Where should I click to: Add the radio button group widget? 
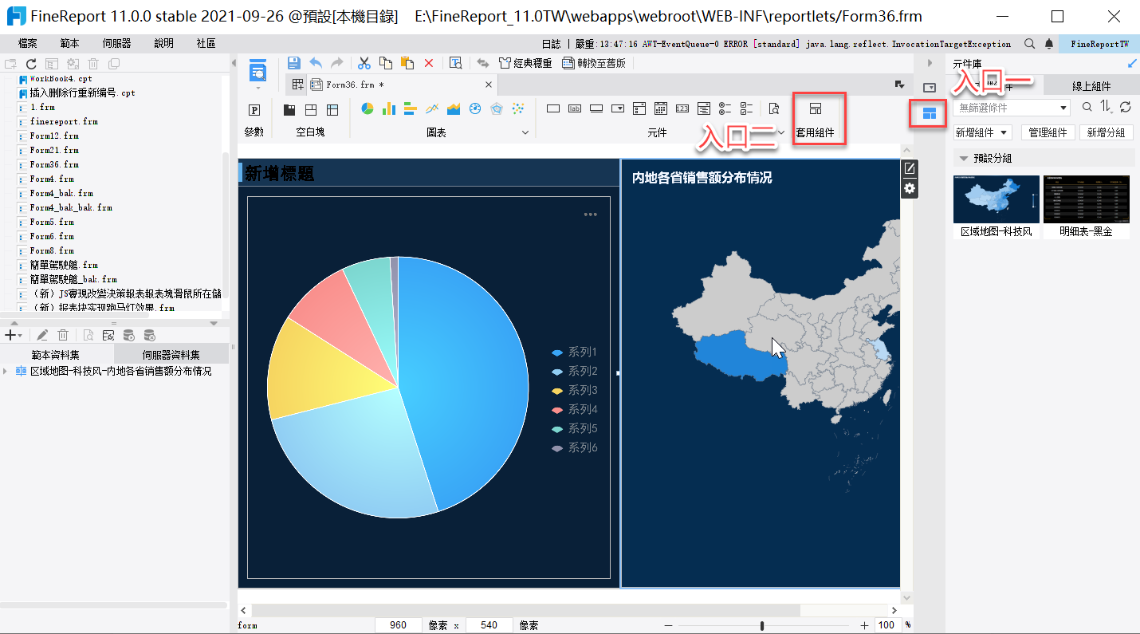coord(725,109)
